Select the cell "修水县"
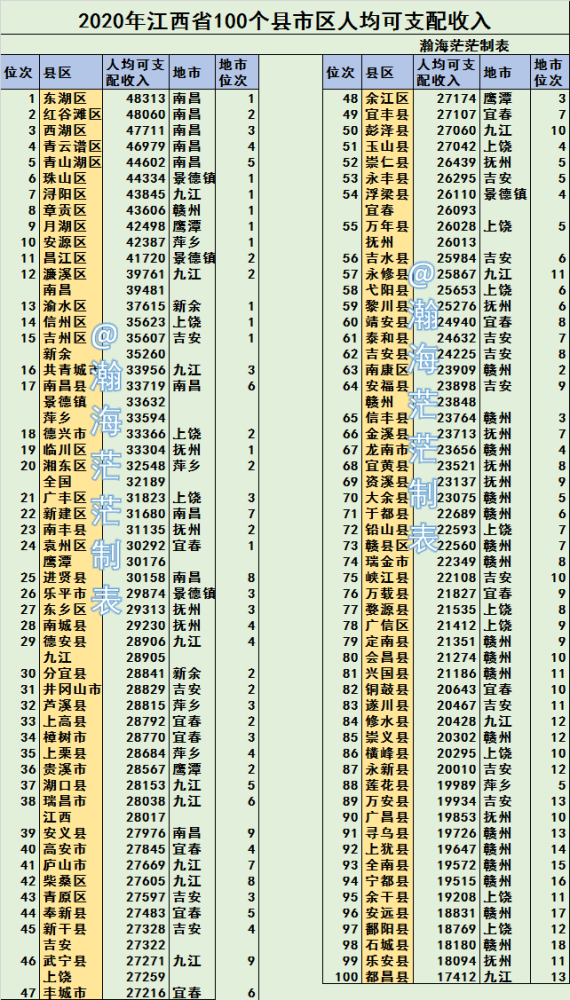570x1000 pixels. click(386, 721)
